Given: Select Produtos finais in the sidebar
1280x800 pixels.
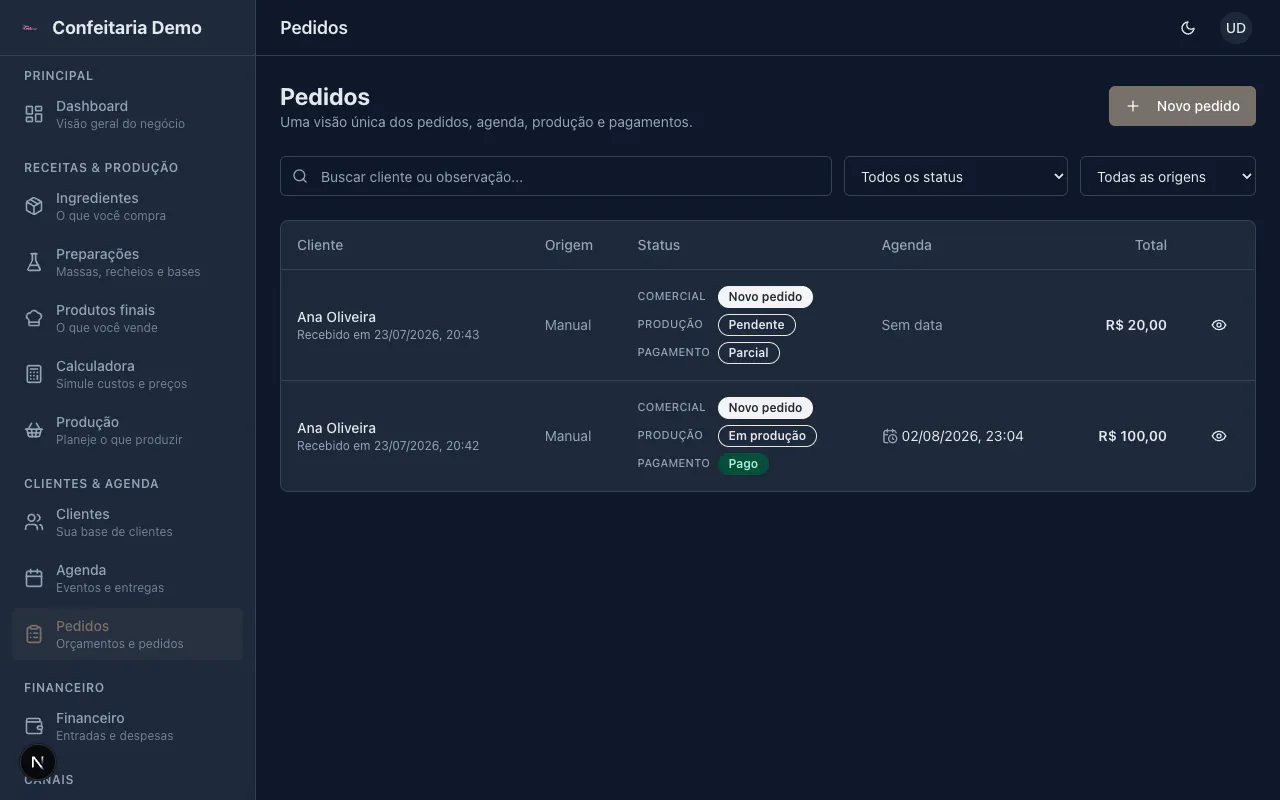Looking at the screenshot, I should click(127, 318).
